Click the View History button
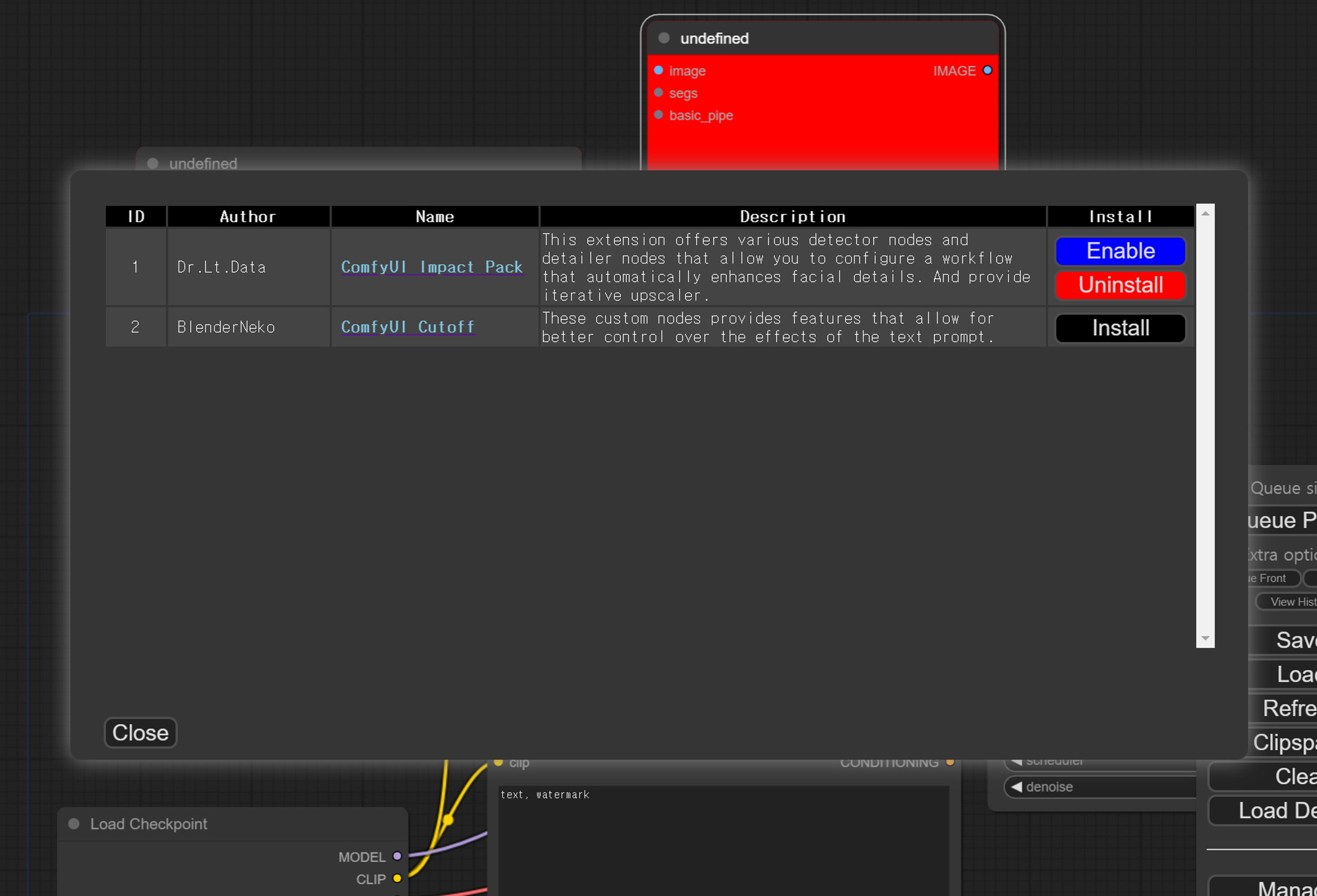Viewport: 1317px width, 896px height. (x=1287, y=602)
